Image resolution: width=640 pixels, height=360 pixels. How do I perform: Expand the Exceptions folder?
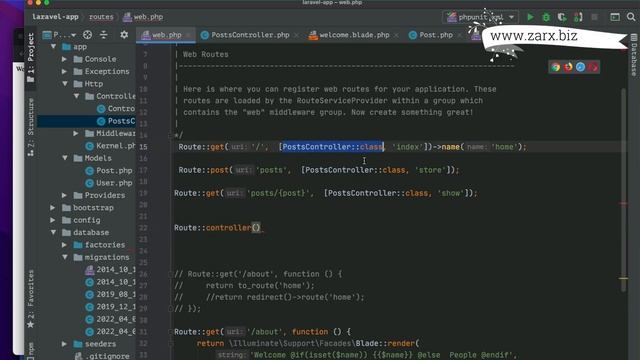tap(64, 71)
